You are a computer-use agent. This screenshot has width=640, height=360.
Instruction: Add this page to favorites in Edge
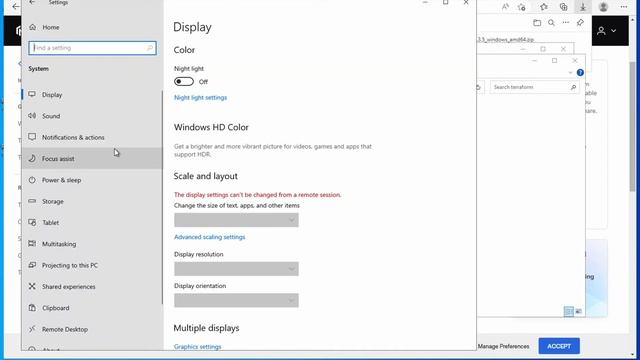(x=522, y=7)
